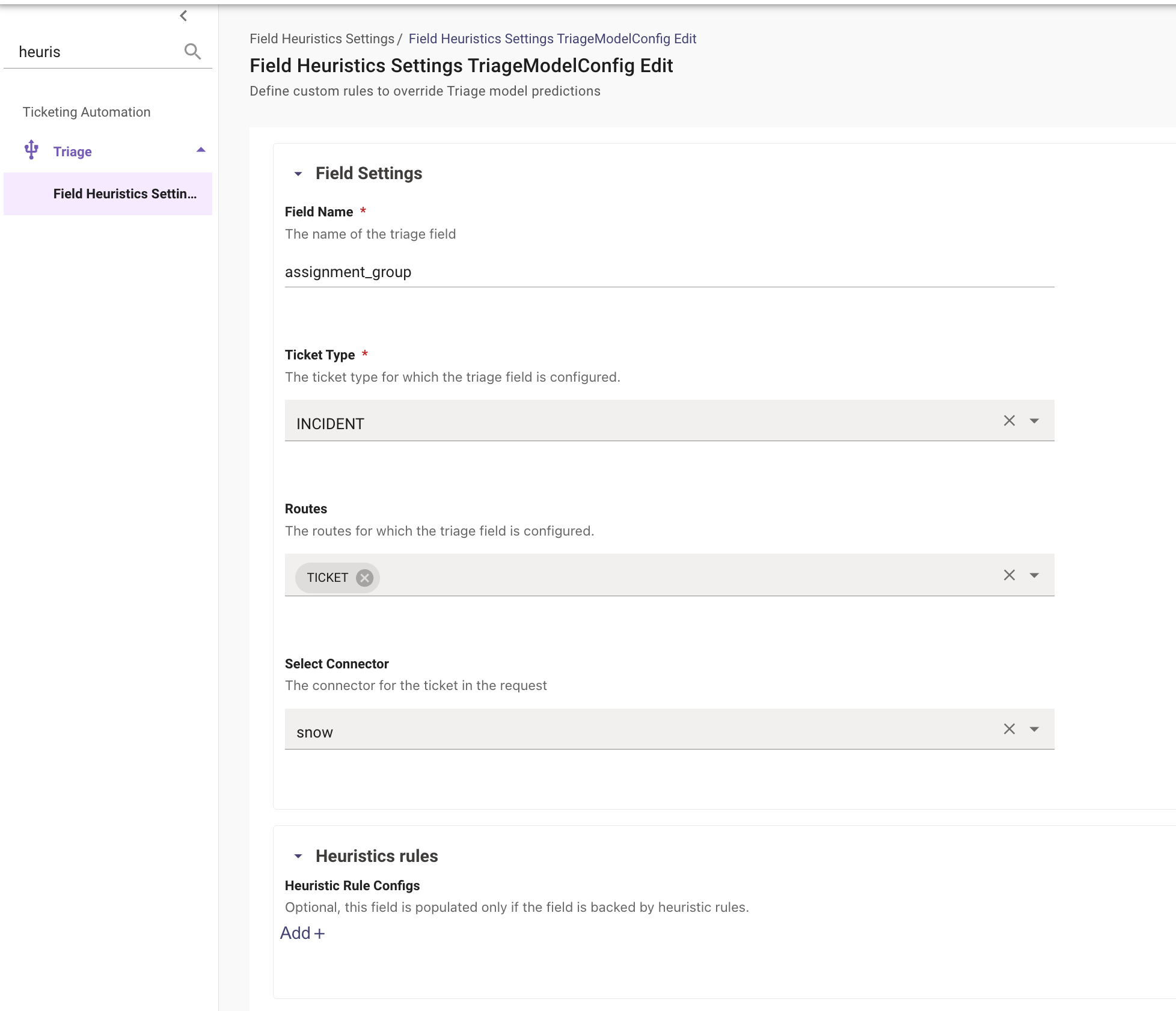Go to Field Heuristics Settings breadcrumb
This screenshot has height=1011, width=1176.
tap(322, 38)
